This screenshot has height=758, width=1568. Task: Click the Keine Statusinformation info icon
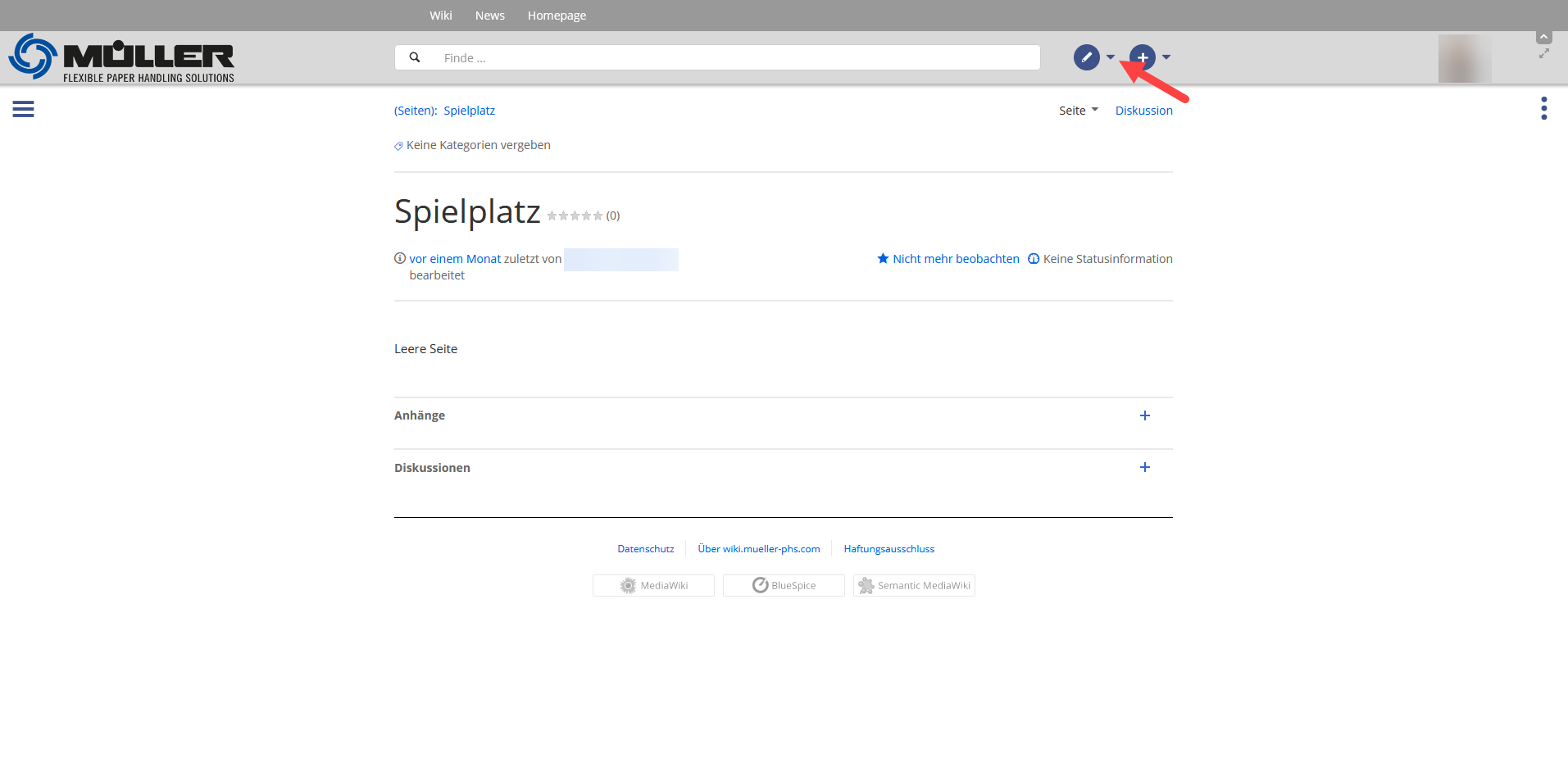click(x=1034, y=259)
